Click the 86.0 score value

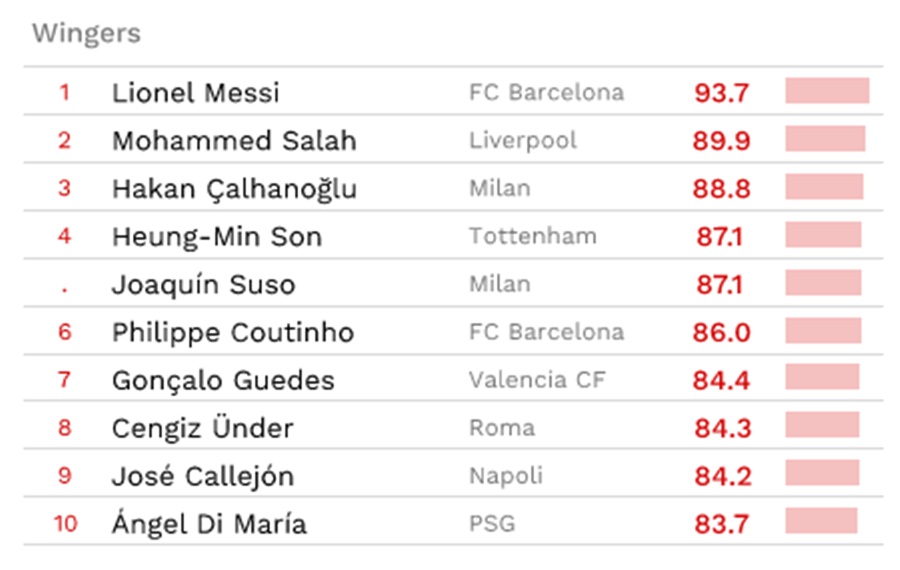721,332
